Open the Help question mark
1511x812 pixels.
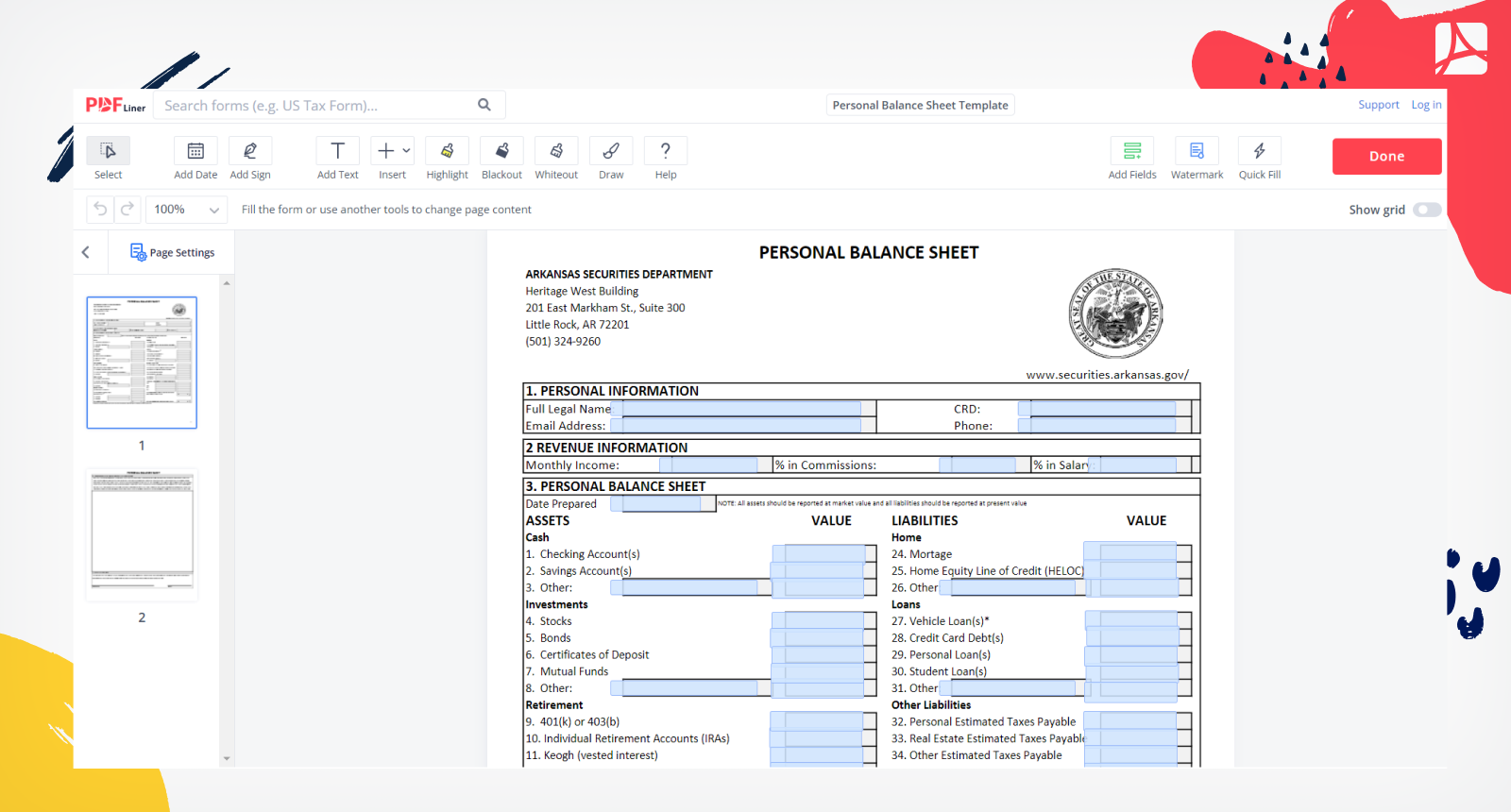click(666, 151)
